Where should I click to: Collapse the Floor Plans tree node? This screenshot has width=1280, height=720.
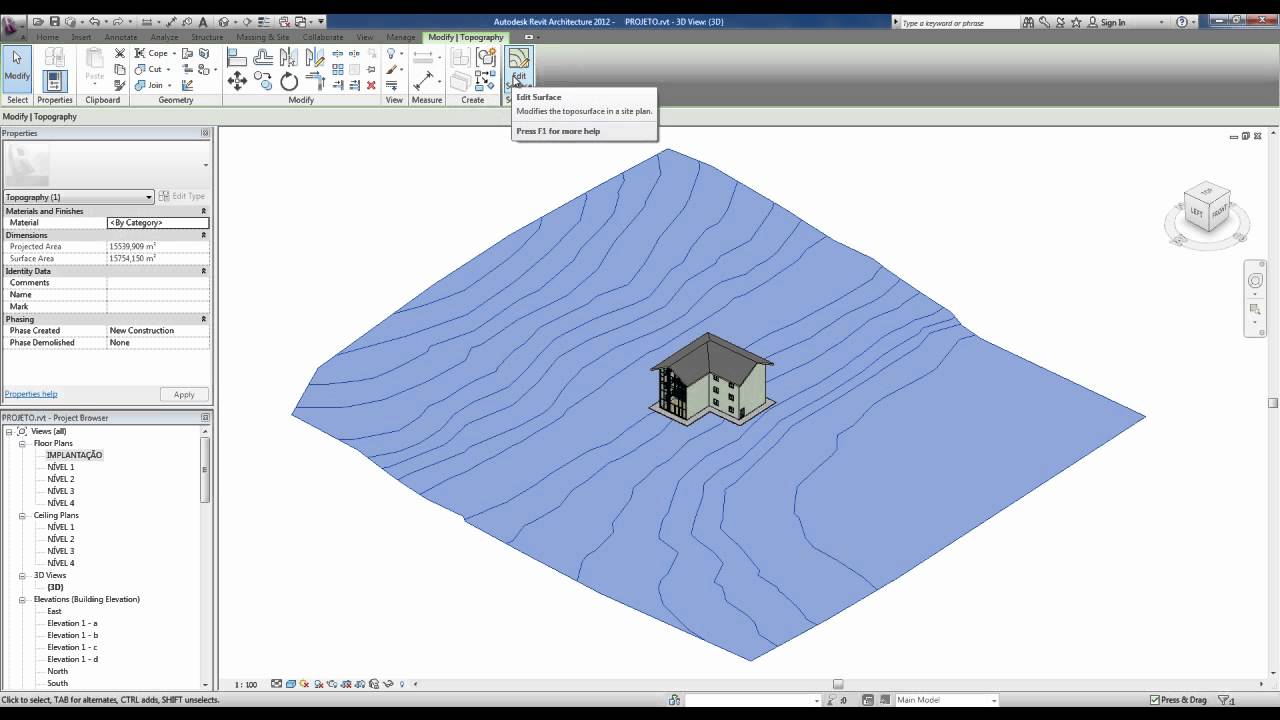[22, 443]
